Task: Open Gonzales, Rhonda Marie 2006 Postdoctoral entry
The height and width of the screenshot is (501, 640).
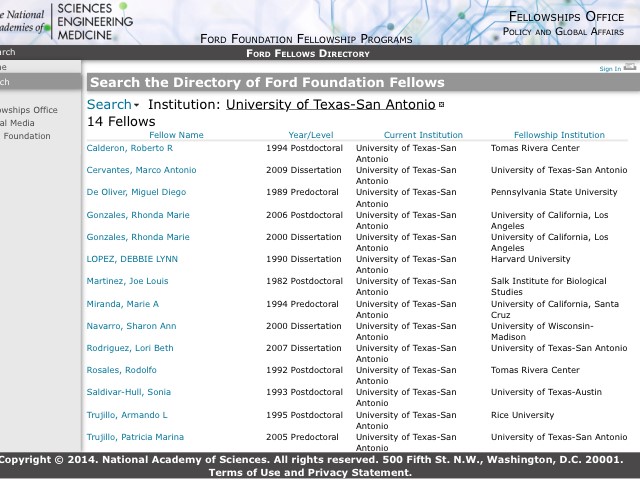Action: click(x=138, y=215)
